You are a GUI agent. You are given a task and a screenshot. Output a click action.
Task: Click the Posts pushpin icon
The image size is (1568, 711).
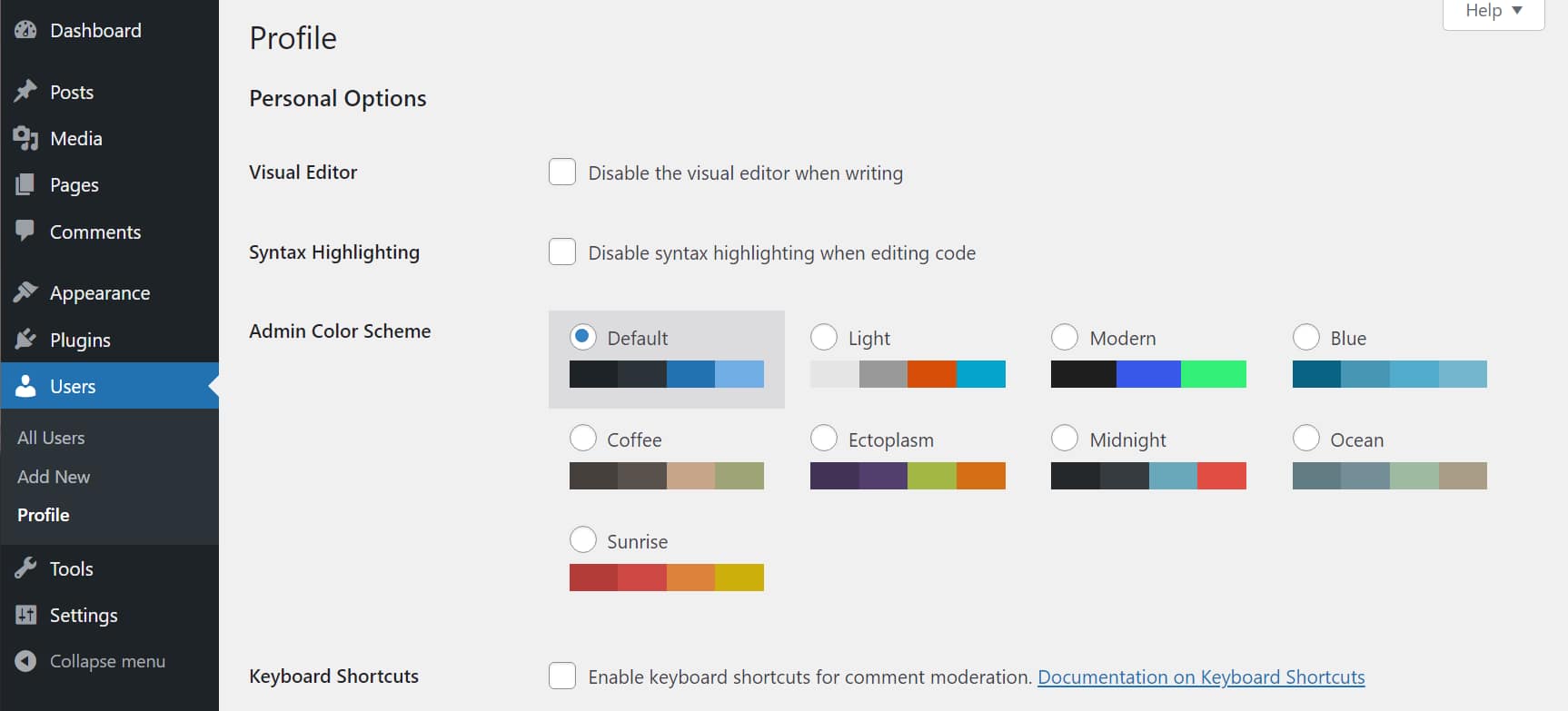coord(25,92)
